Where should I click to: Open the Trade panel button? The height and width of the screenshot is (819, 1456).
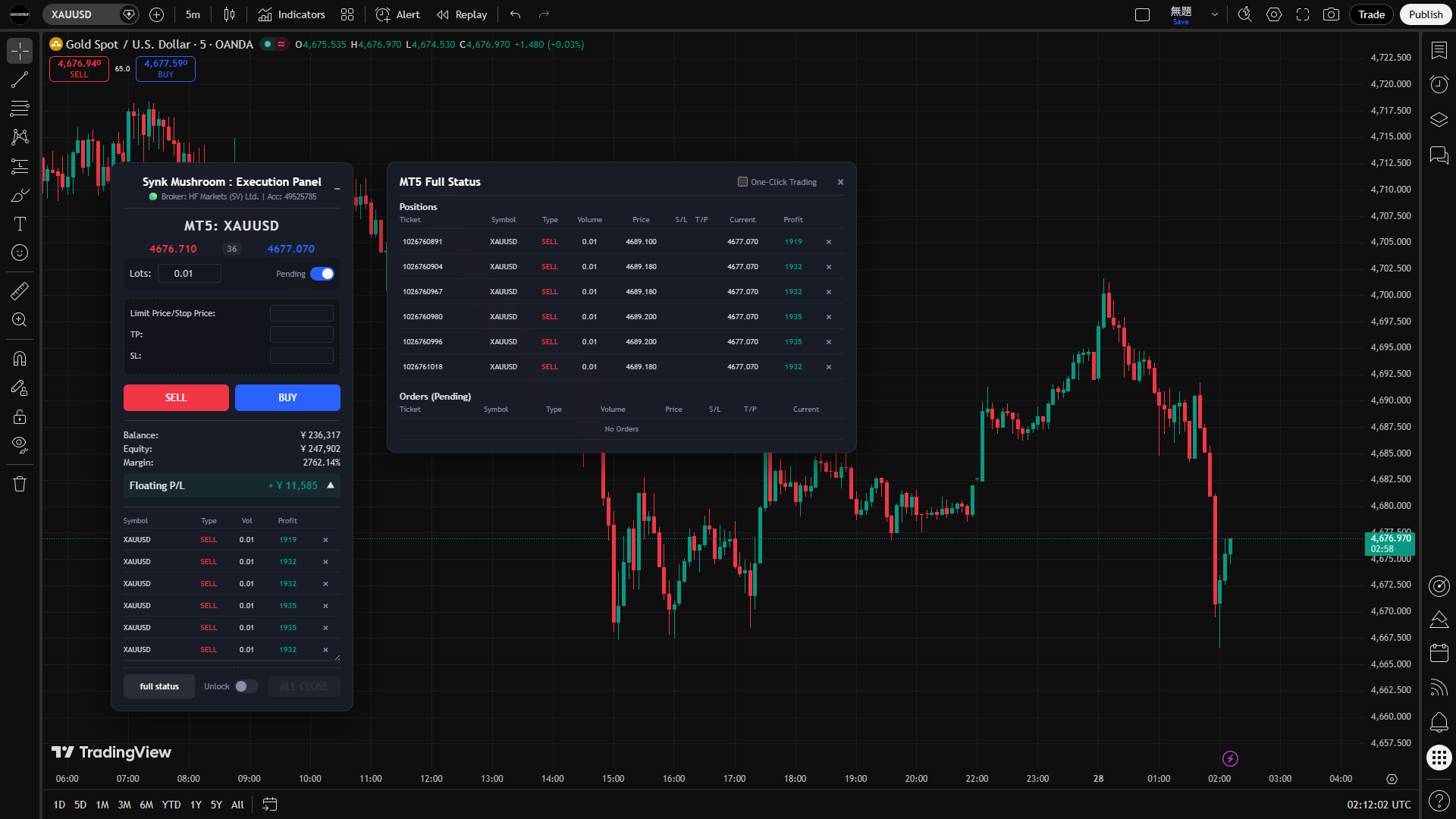pos(1371,14)
